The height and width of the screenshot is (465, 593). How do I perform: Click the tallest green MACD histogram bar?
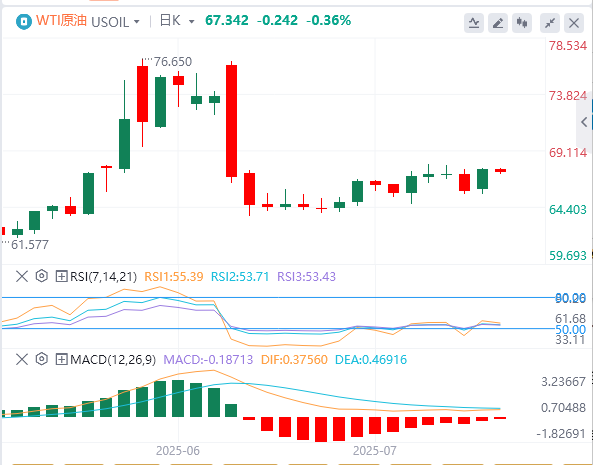point(178,398)
